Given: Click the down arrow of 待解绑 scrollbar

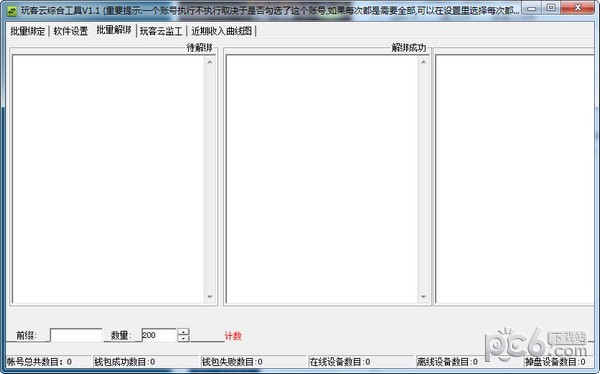Looking at the screenshot, I should (x=210, y=297).
